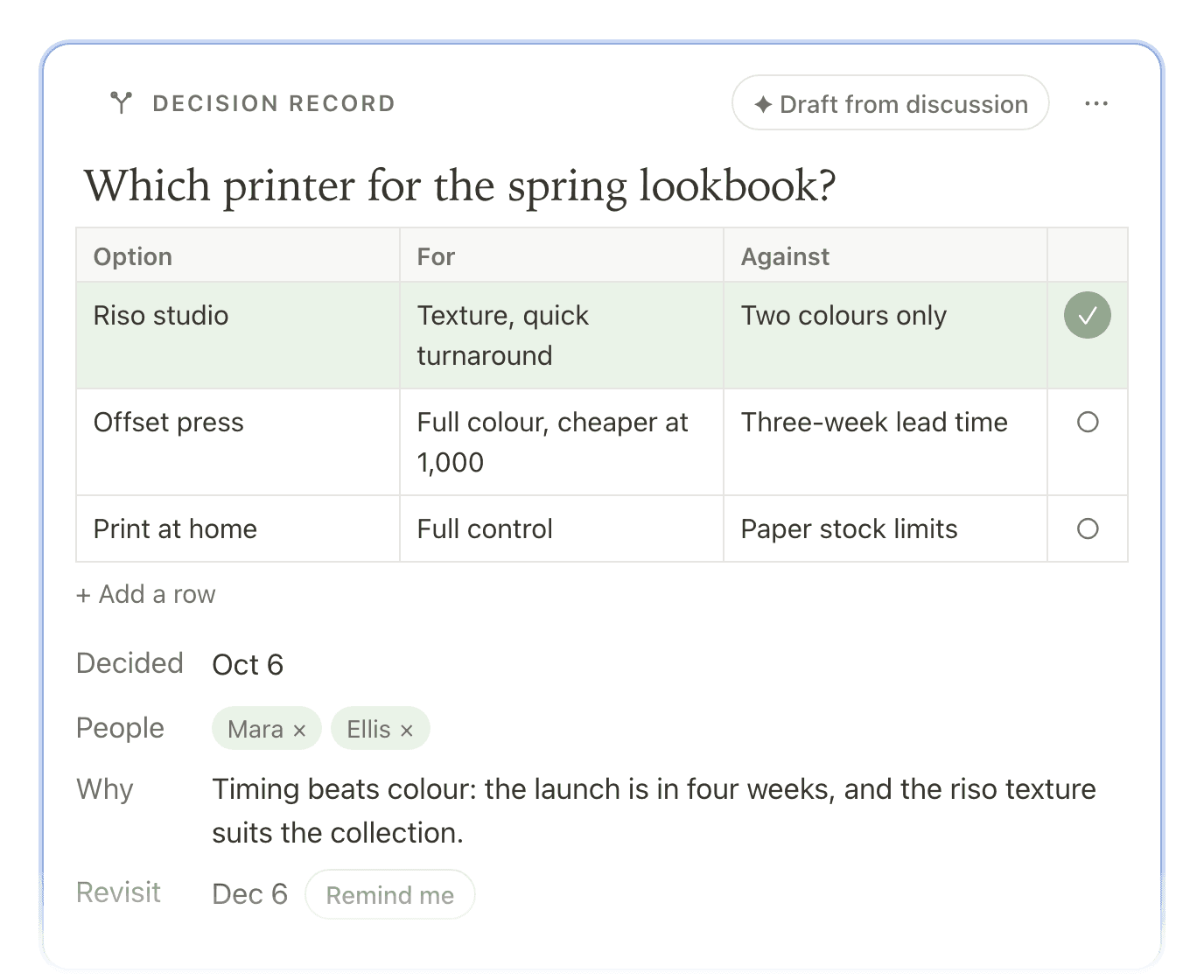Click the Revisit date Dec 6
Viewport: 1204px width, 980px height.
(x=249, y=894)
